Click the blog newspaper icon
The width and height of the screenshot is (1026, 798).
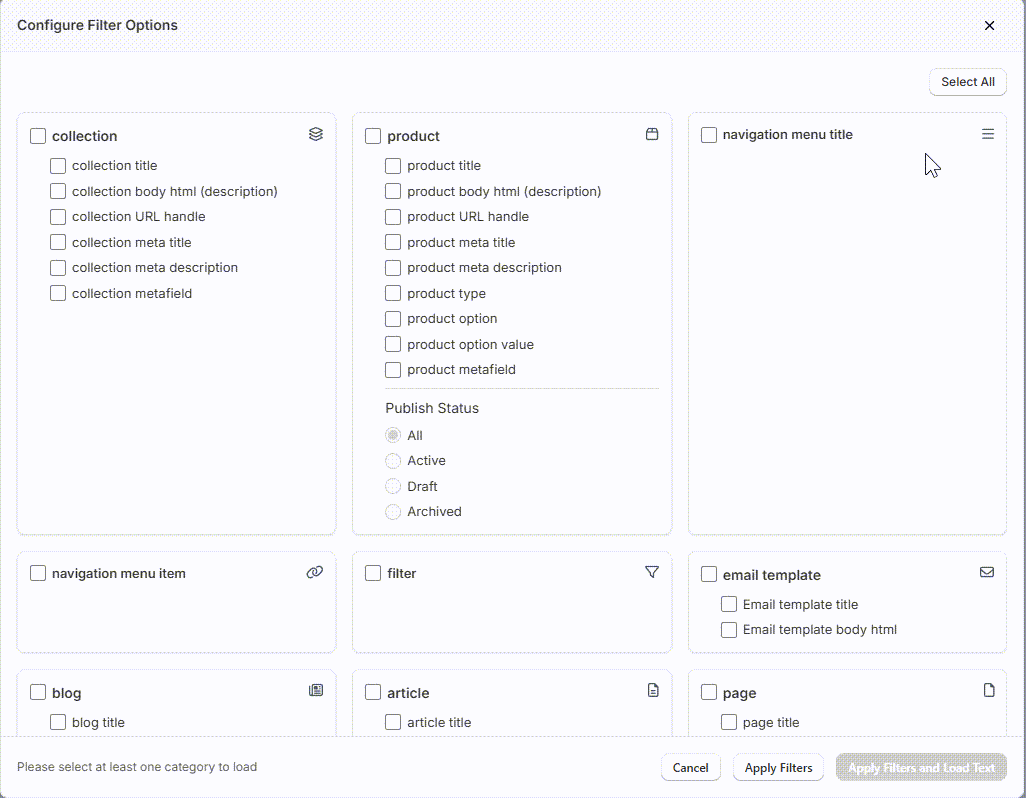pos(316,690)
